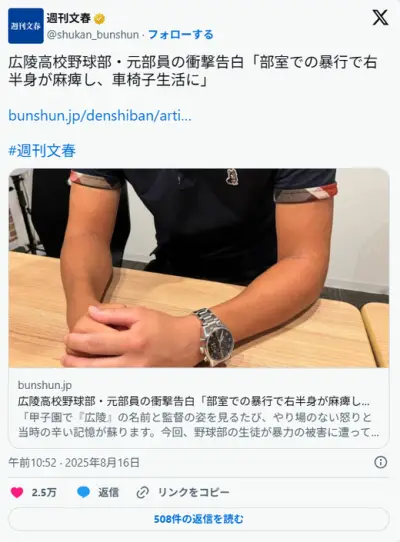Select the #週刊文春 hashtag
The image size is (400, 542).
[42, 151]
